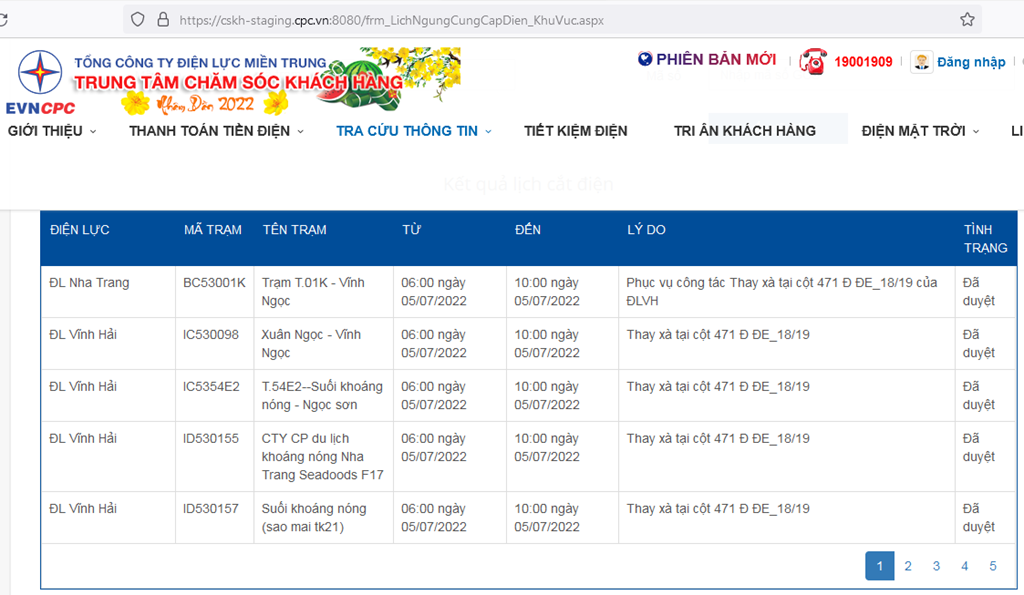Expand Tra cứu thông tin menu

(414, 131)
